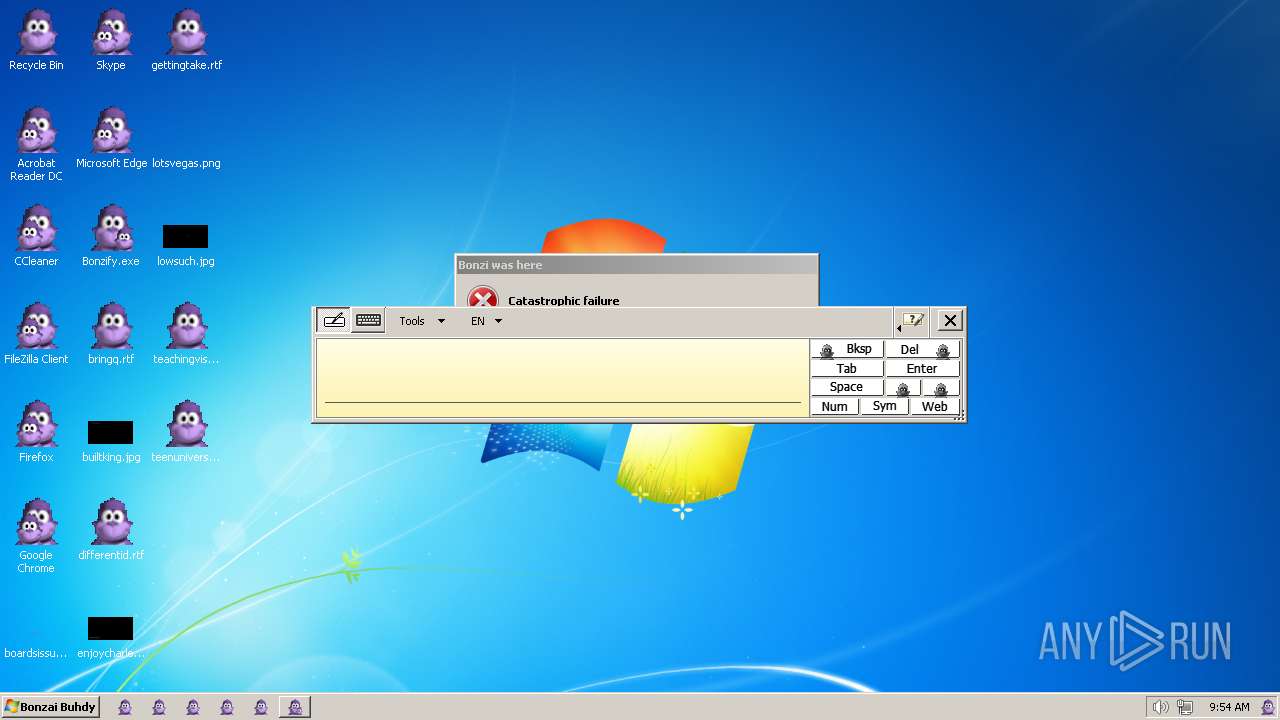Toggle the Web quick keys pad

click(x=935, y=406)
